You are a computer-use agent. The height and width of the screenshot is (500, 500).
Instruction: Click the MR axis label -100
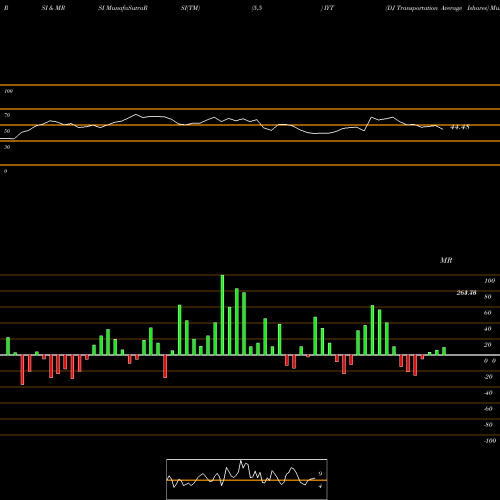pyautogui.click(x=490, y=441)
